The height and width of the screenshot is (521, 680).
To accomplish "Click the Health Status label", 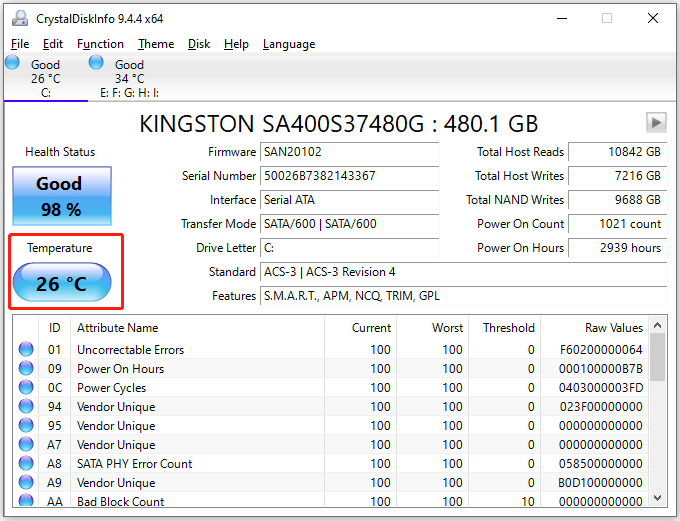I will 60,152.
